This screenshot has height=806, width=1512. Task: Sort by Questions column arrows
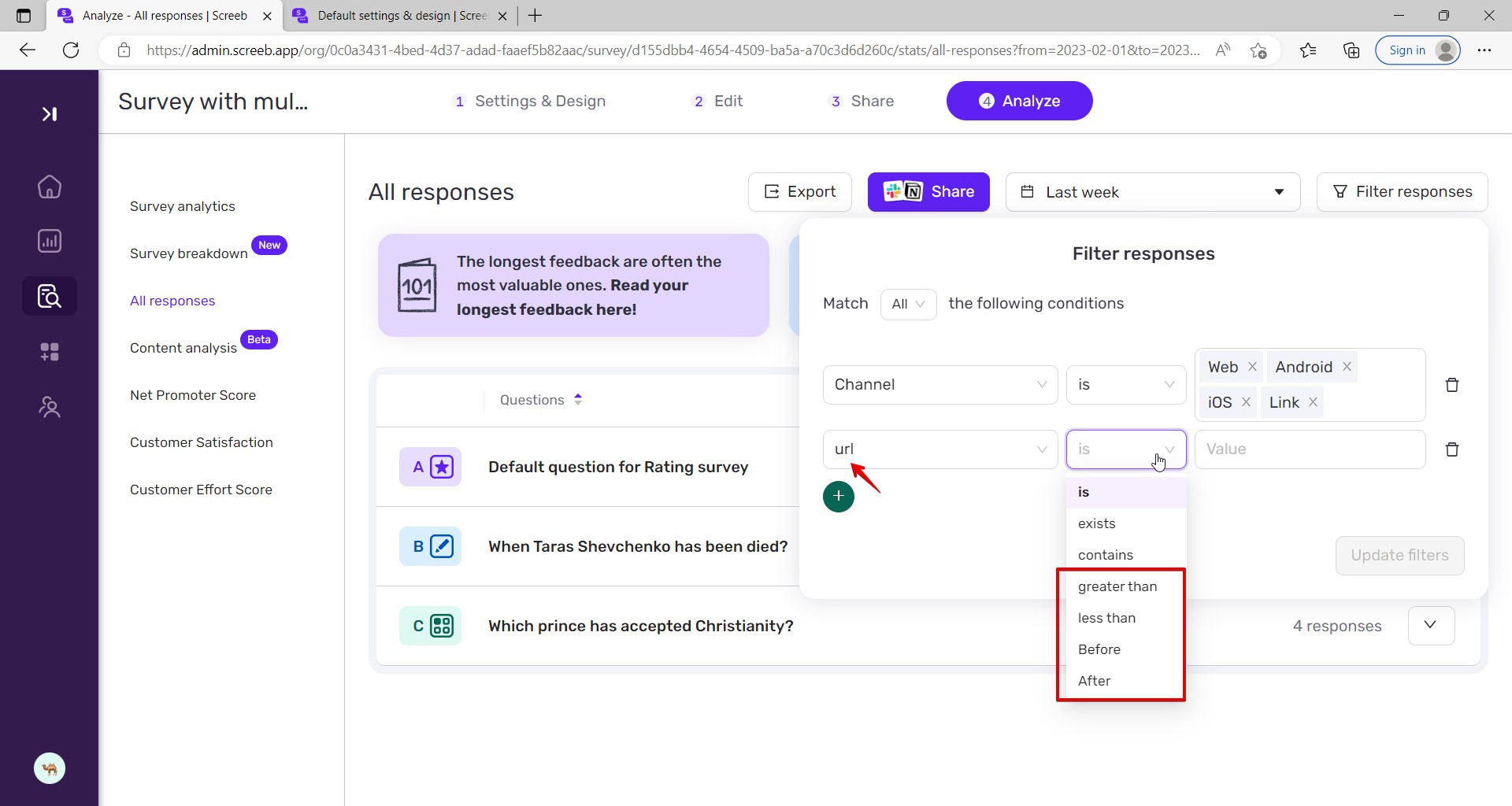[x=578, y=400]
